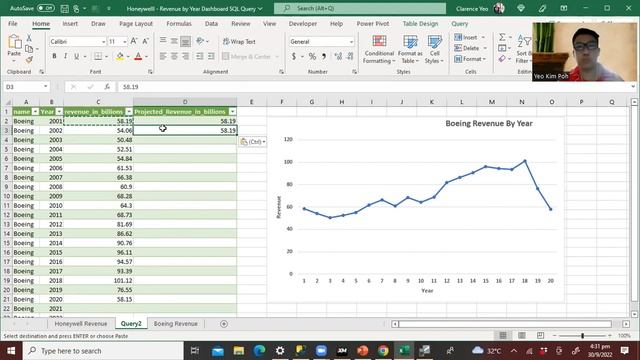
Task: Increase font size with A-up icon
Action: 134,41
